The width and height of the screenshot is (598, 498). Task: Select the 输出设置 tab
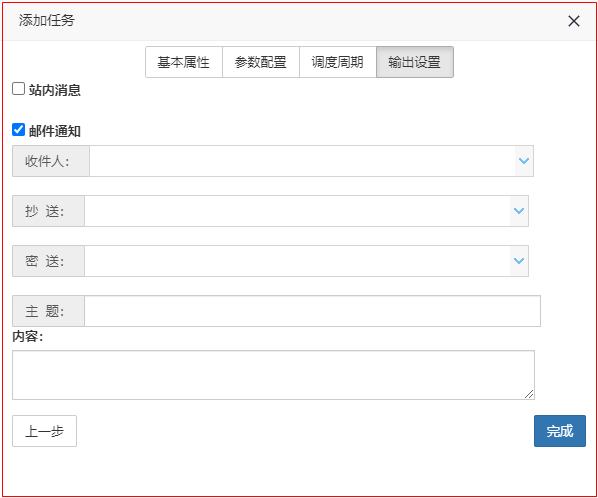tap(415, 62)
